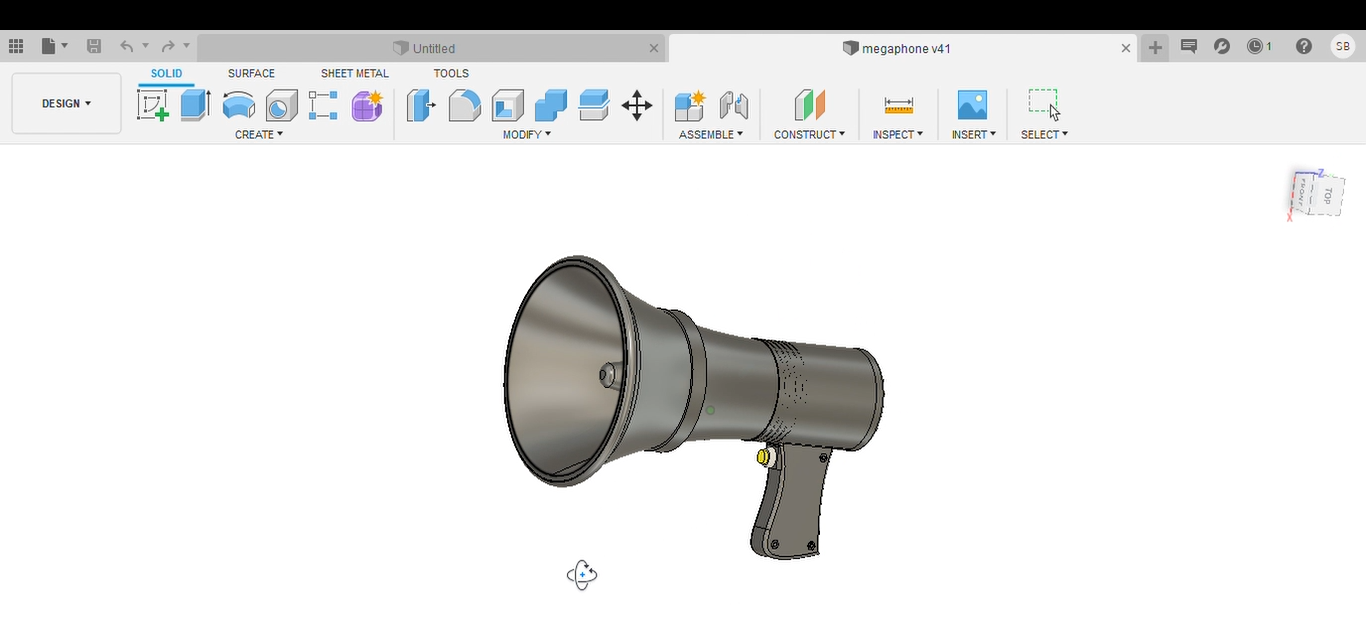Select the New Component tool
This screenshot has width=1366, height=631.
690,105
